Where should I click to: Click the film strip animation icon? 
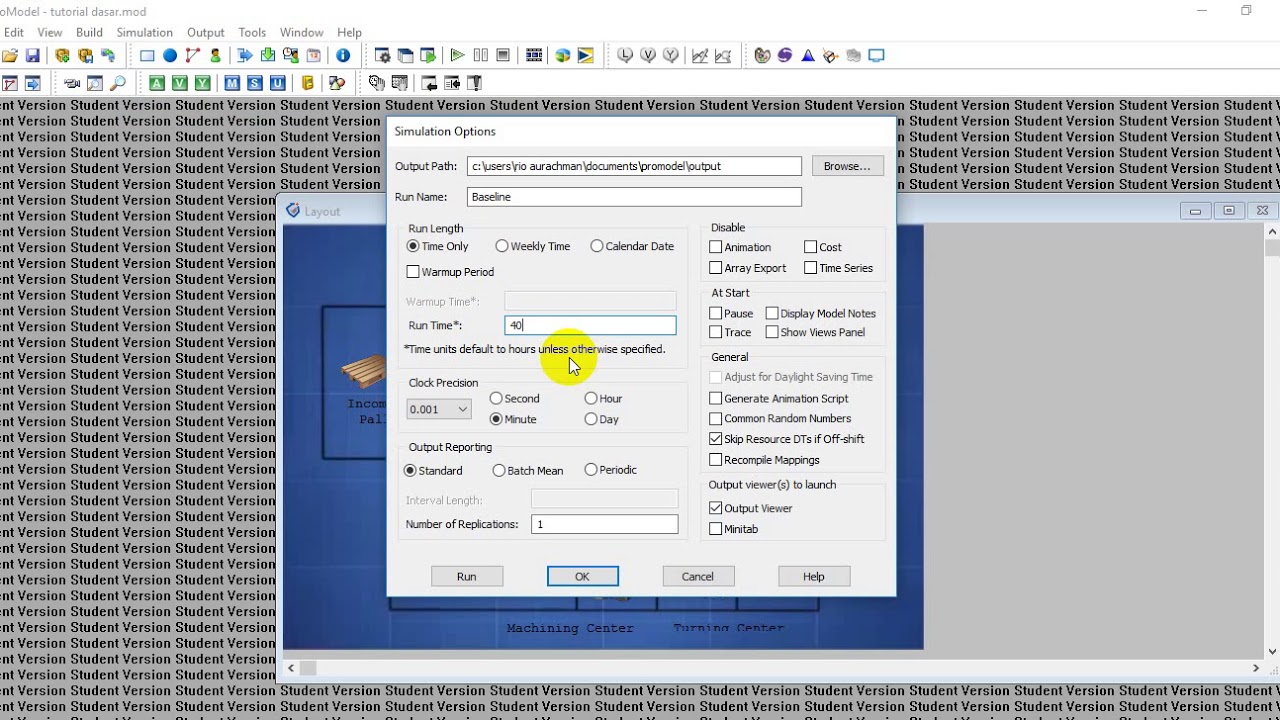point(534,56)
